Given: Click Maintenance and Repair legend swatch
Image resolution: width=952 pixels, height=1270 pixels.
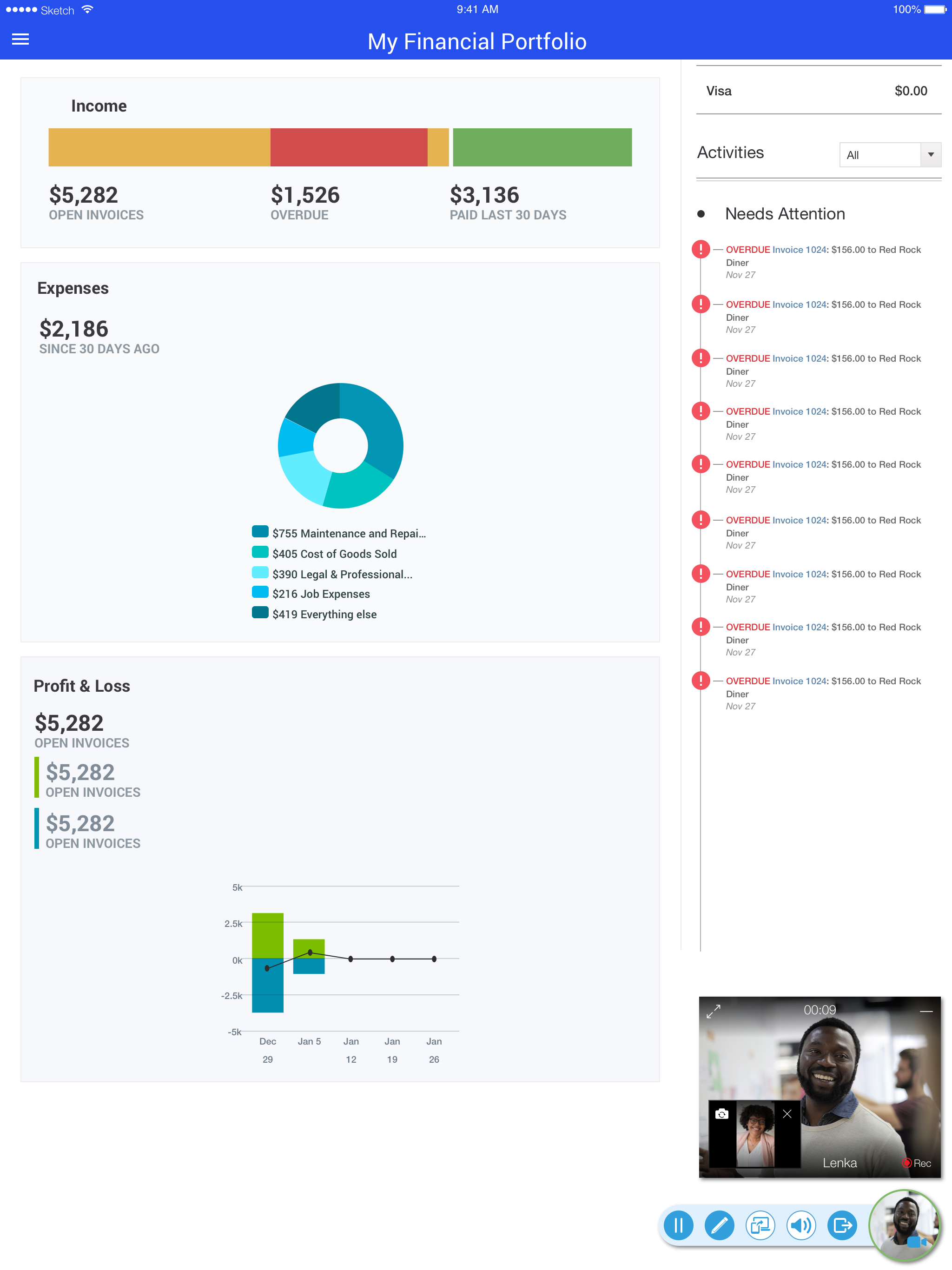Looking at the screenshot, I should coord(260,532).
